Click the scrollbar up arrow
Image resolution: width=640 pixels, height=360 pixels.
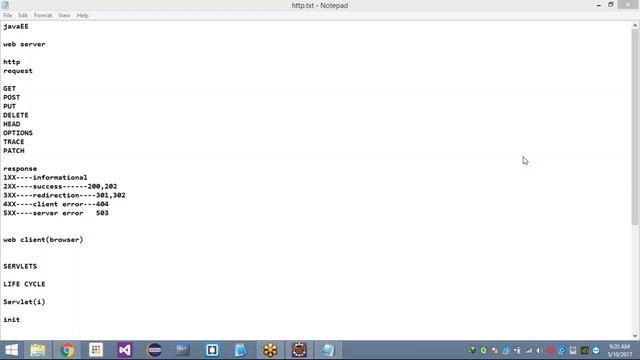click(635, 26)
